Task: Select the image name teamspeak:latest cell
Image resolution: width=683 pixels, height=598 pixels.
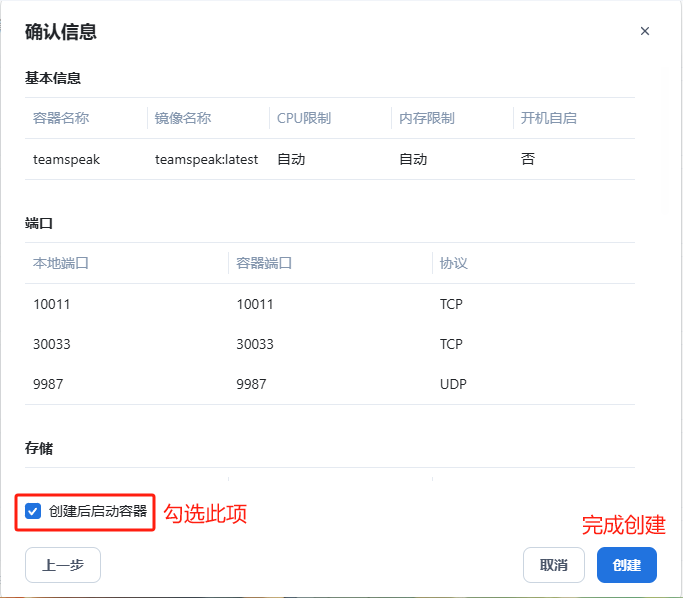Action: pyautogui.click(x=206, y=159)
